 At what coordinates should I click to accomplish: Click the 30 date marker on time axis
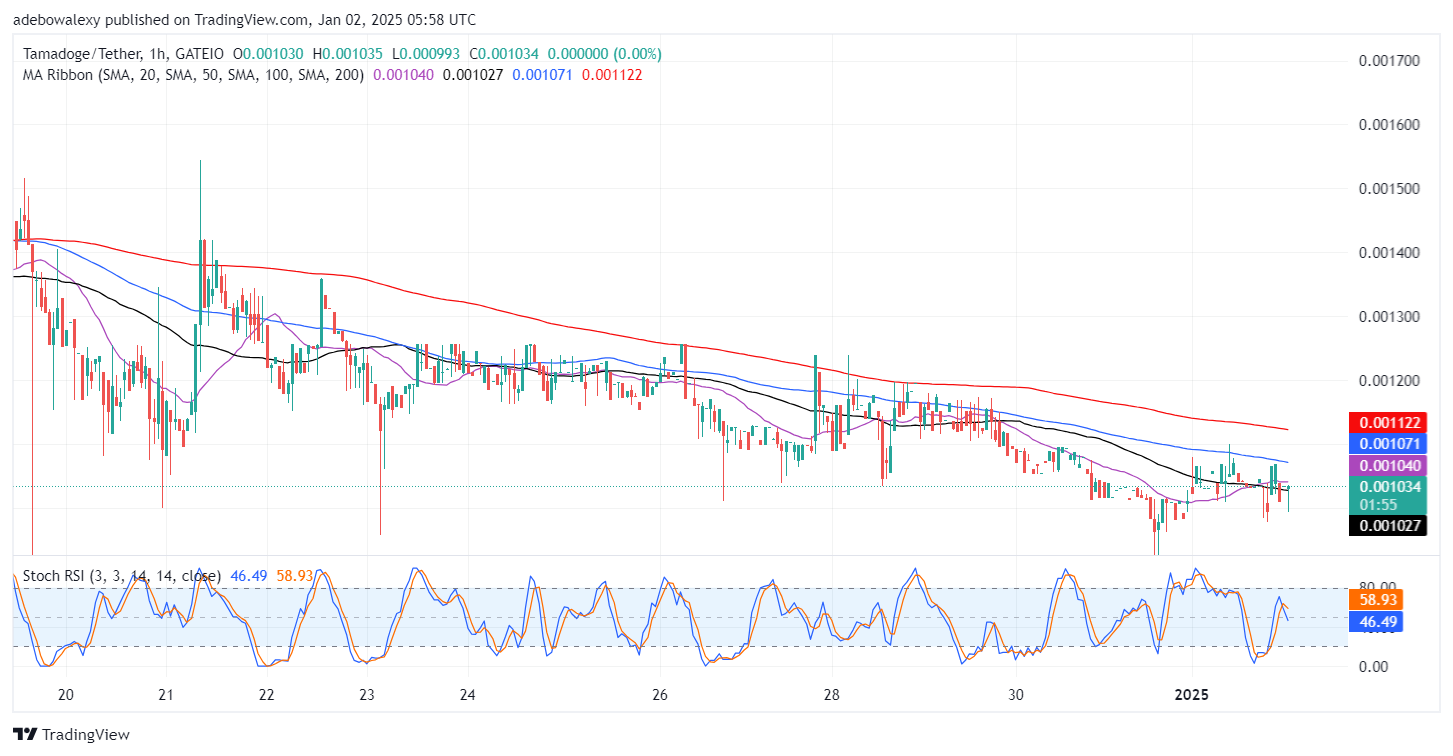coord(1016,695)
